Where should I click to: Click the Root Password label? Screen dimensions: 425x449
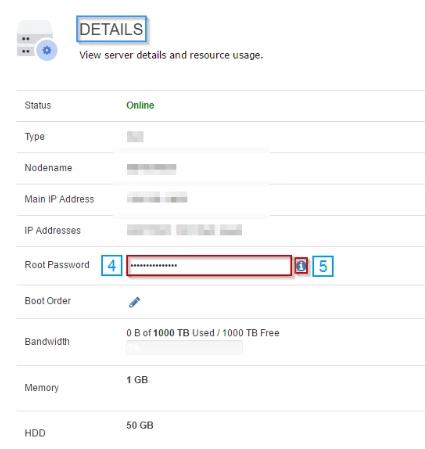(x=57, y=265)
